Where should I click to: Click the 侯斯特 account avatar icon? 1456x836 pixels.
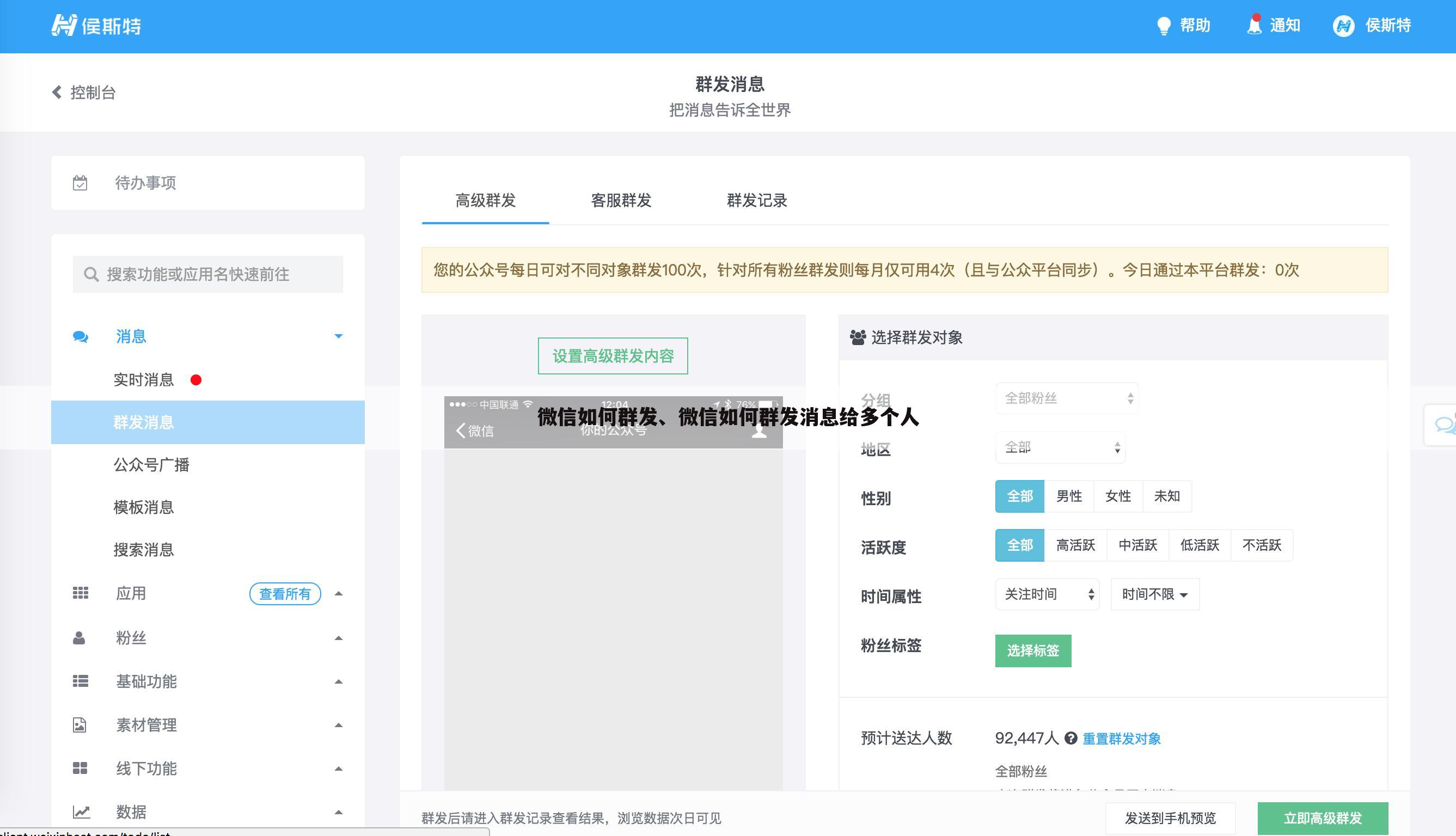(1343, 26)
